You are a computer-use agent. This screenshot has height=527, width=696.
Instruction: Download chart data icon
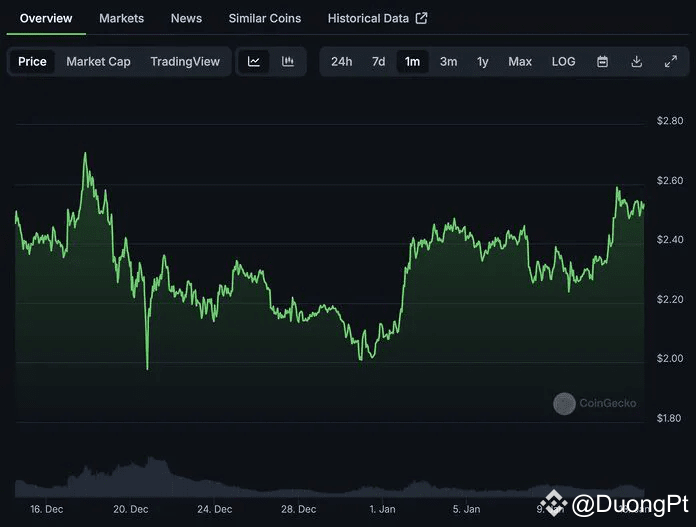tap(637, 62)
